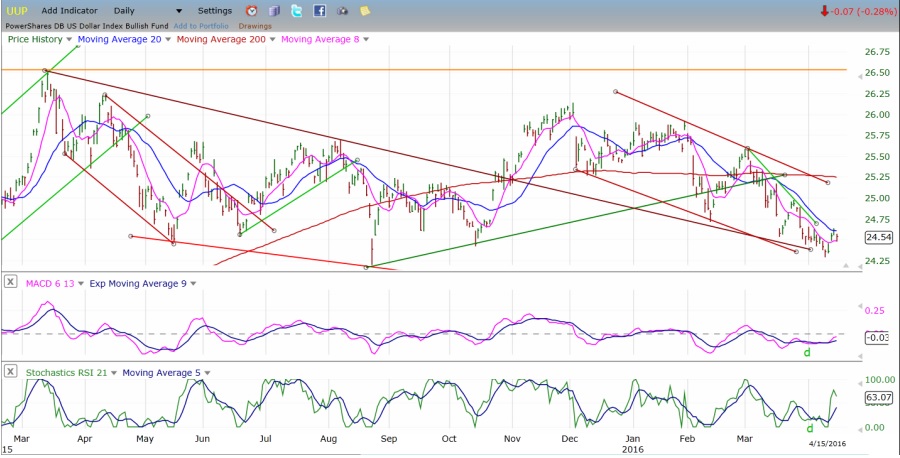
Task: Click the camera snapshot icon
Action: click(343, 10)
